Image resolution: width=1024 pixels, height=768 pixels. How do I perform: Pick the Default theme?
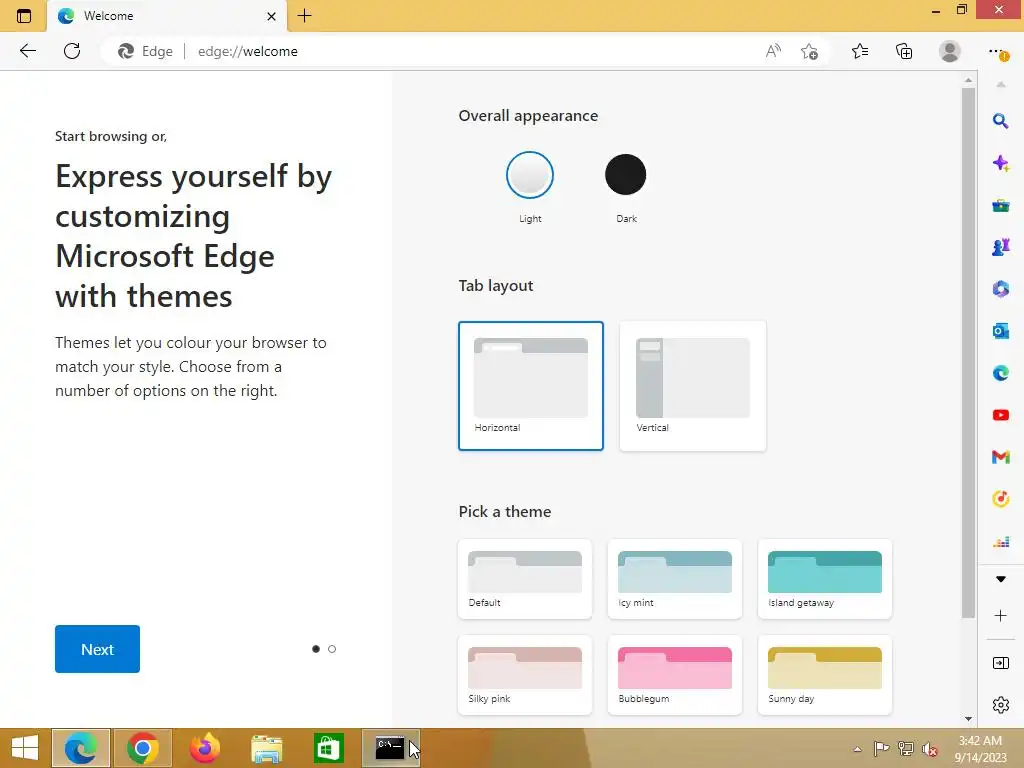click(x=525, y=579)
